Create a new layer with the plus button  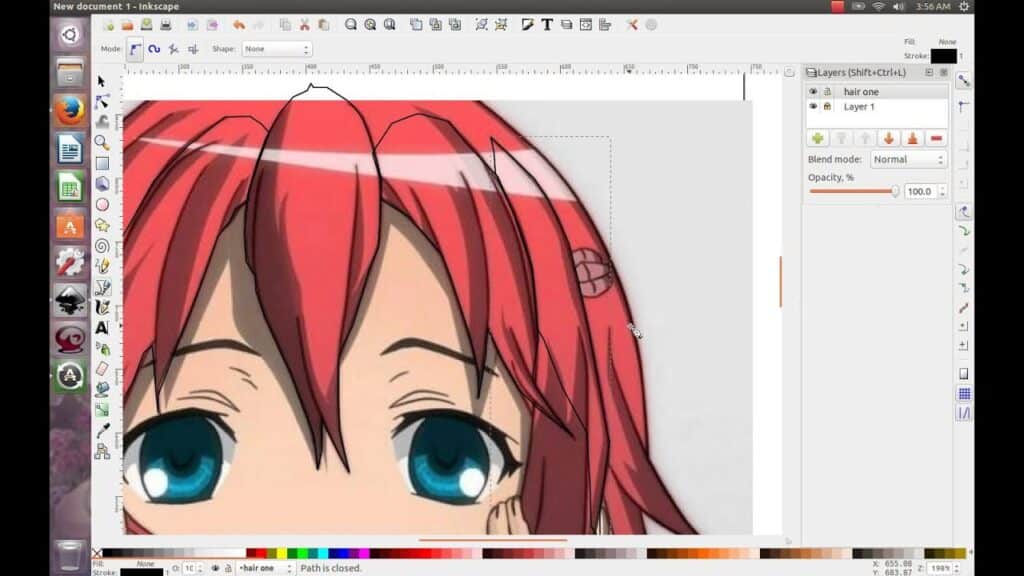pyautogui.click(x=817, y=138)
